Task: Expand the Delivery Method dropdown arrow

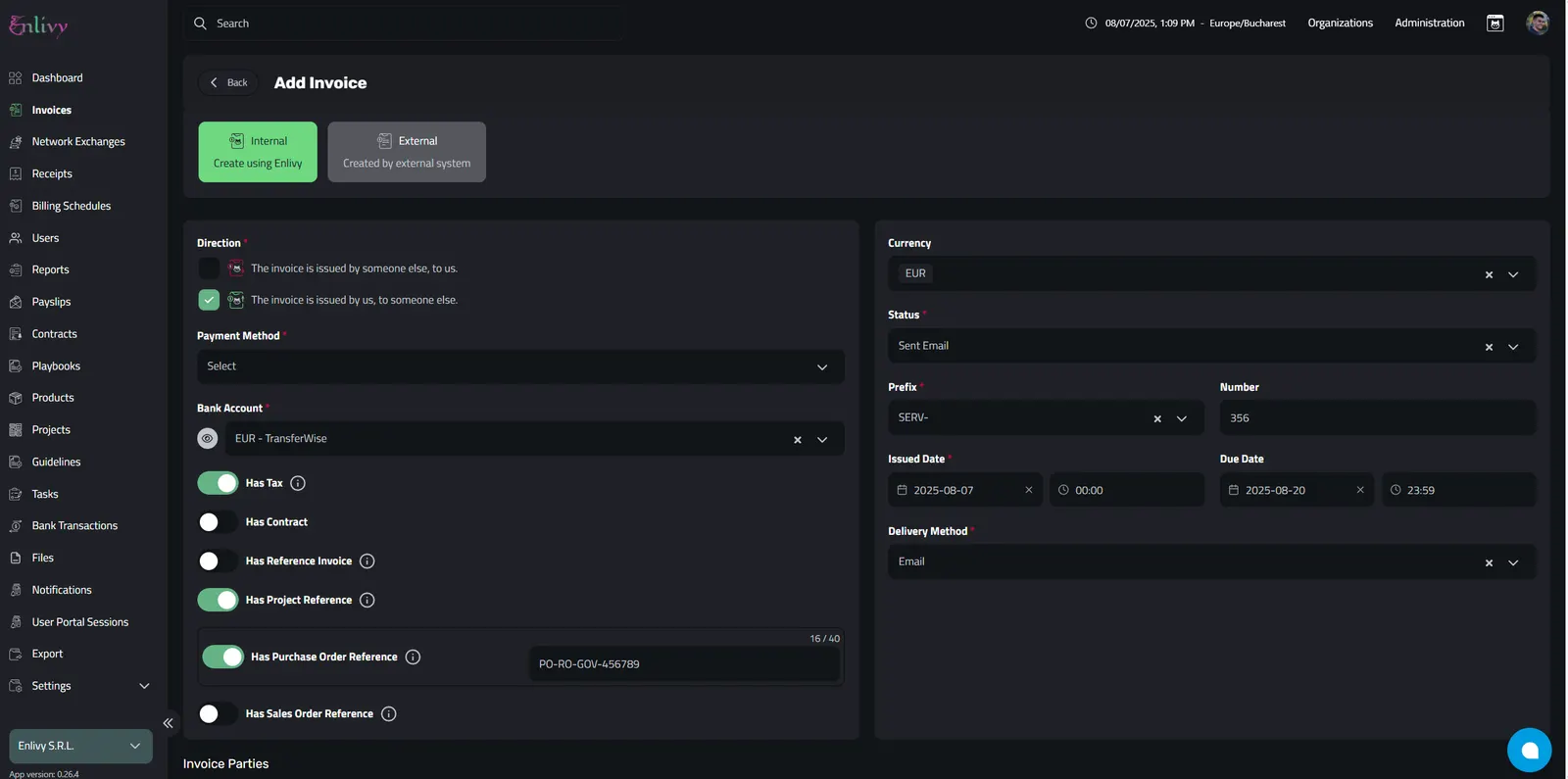Action: [x=1513, y=562]
